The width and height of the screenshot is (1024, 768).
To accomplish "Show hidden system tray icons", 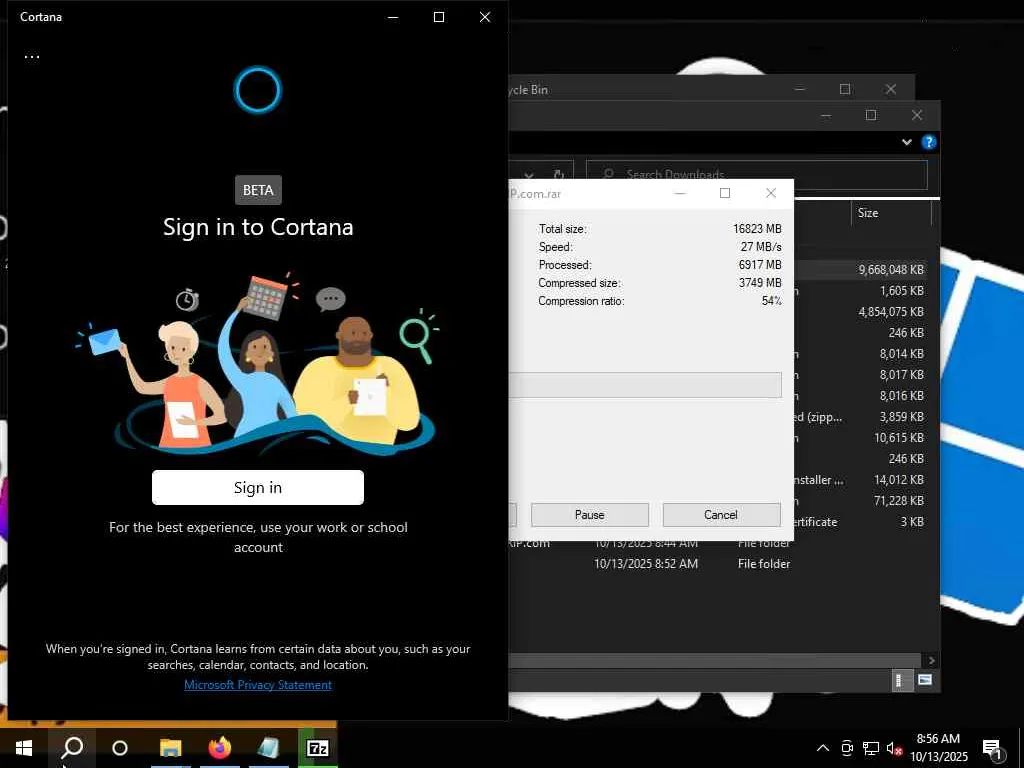I will [823, 748].
